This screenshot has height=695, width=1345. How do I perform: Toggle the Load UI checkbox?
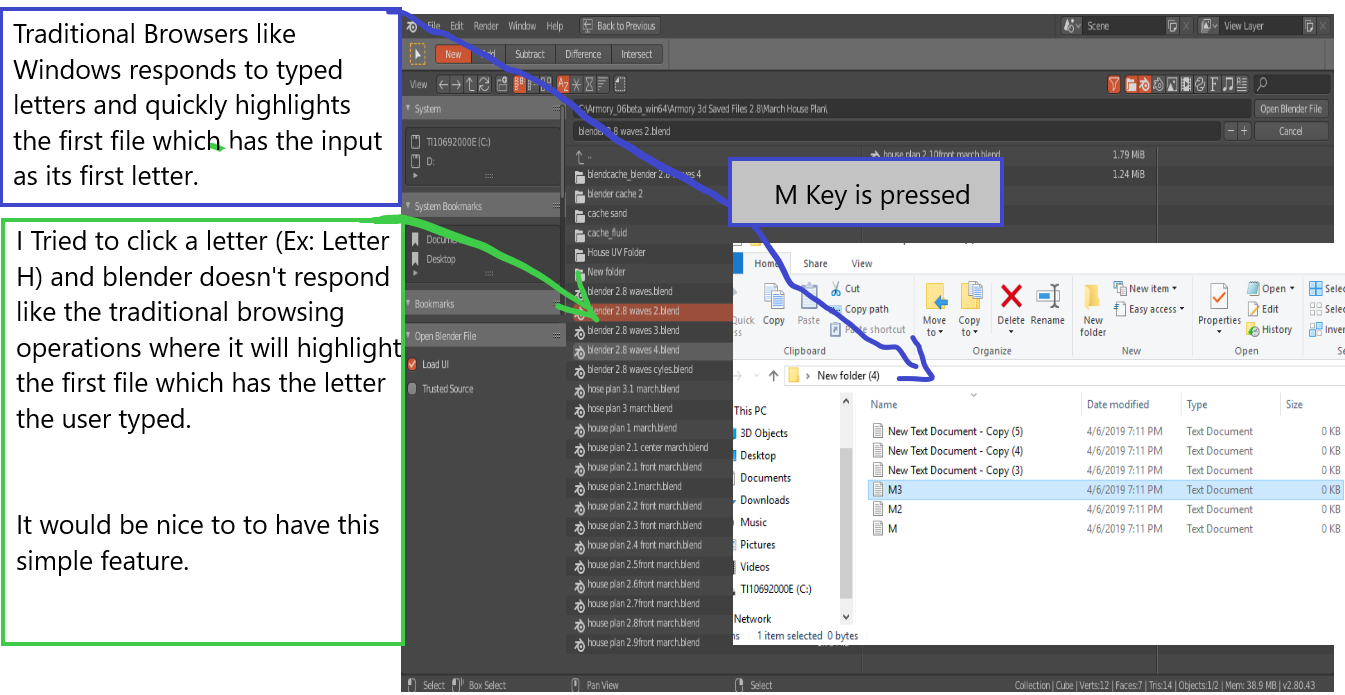pos(412,365)
